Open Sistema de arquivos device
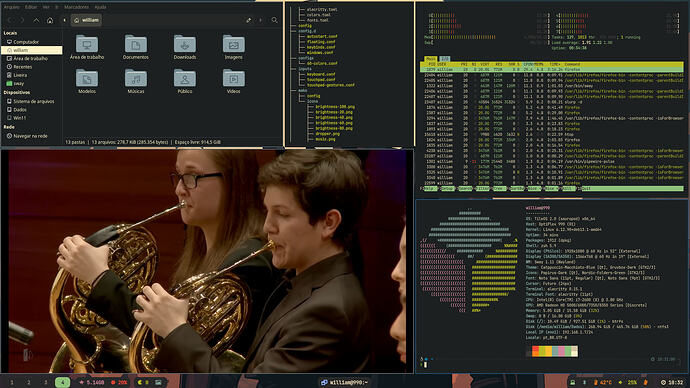 pos(32,101)
